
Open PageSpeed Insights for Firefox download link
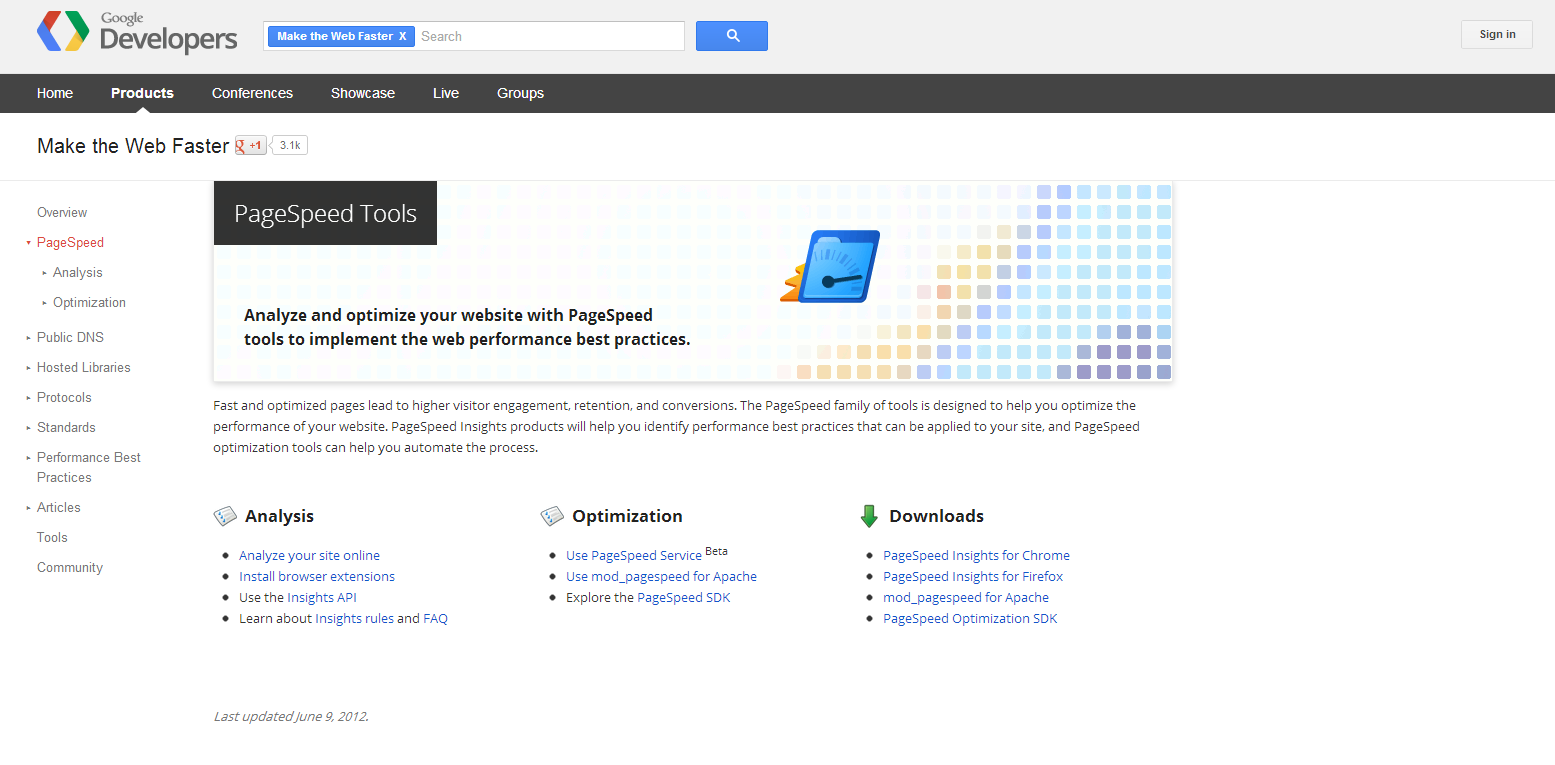(x=973, y=576)
